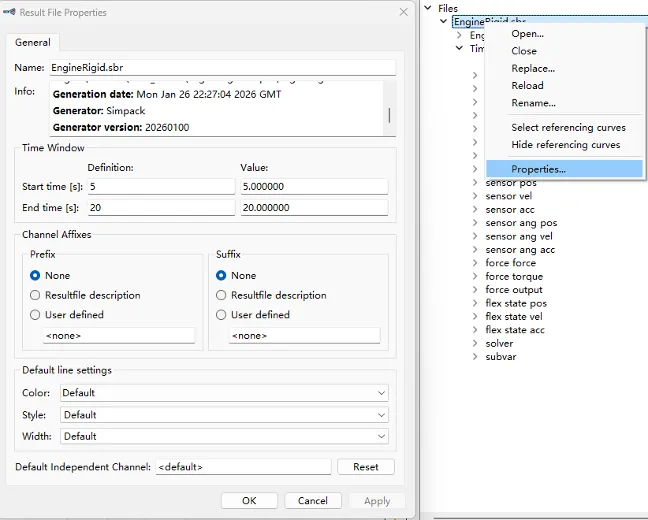The image size is (648, 520).
Task: Click Hide referencing curves menu entry
Action: (x=565, y=145)
